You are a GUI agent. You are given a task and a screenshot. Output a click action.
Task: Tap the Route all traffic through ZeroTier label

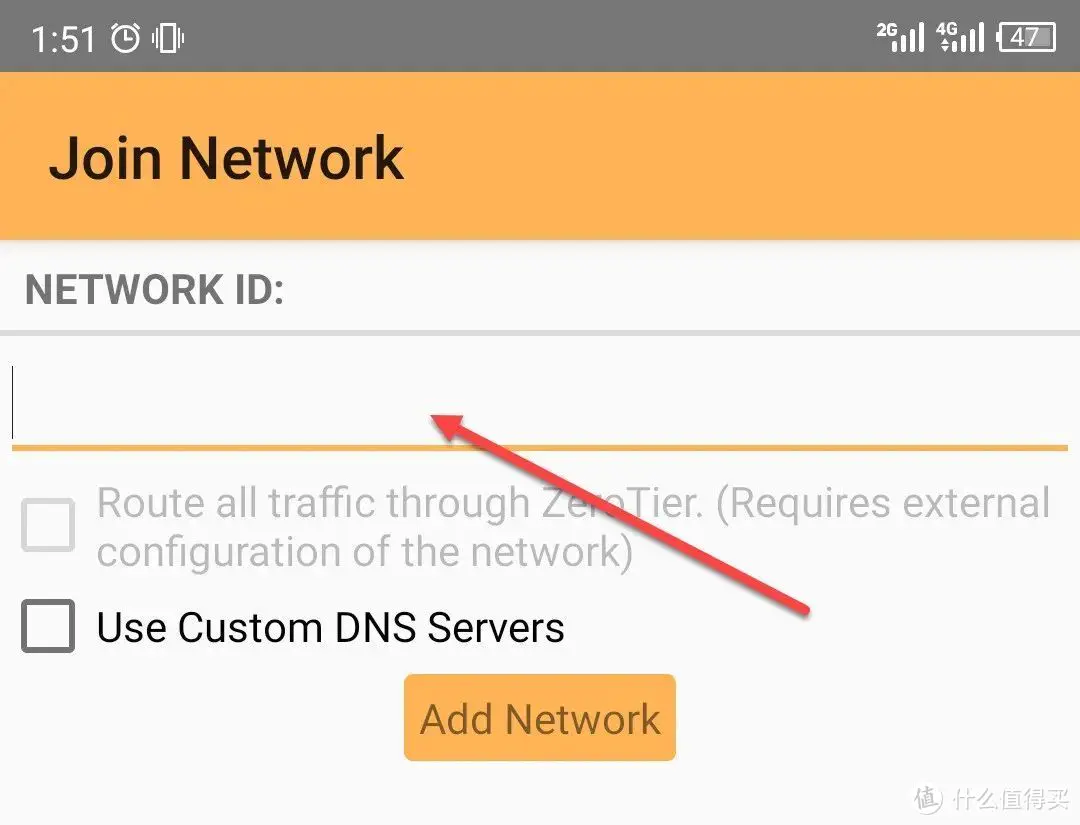click(573, 528)
